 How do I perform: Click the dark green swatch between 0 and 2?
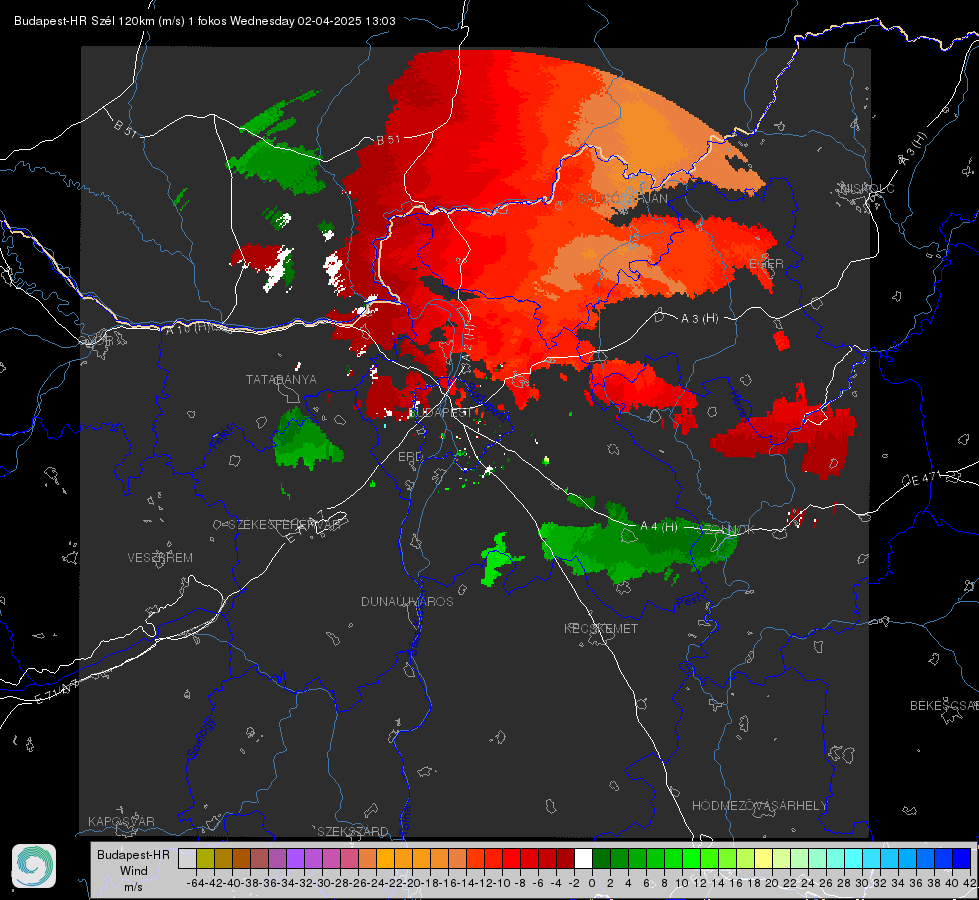pos(601,858)
